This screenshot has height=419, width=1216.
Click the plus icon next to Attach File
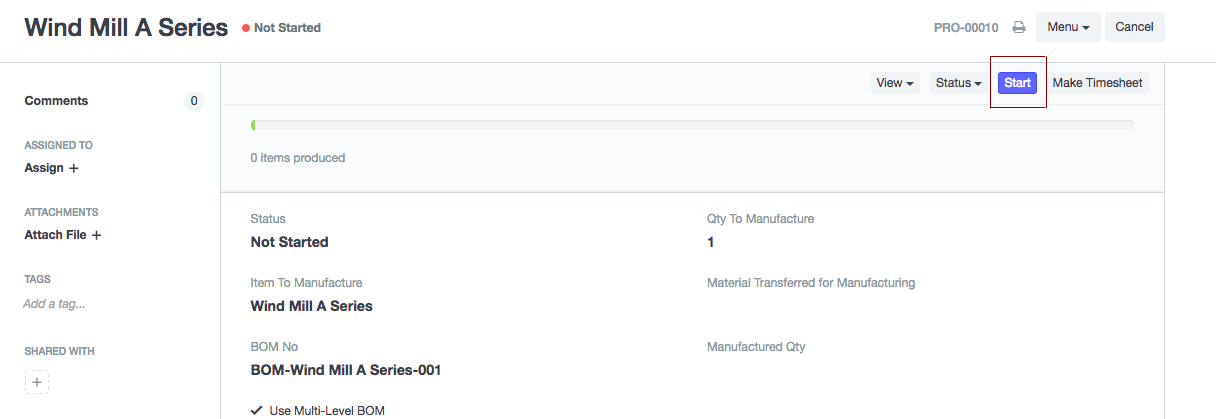click(96, 235)
